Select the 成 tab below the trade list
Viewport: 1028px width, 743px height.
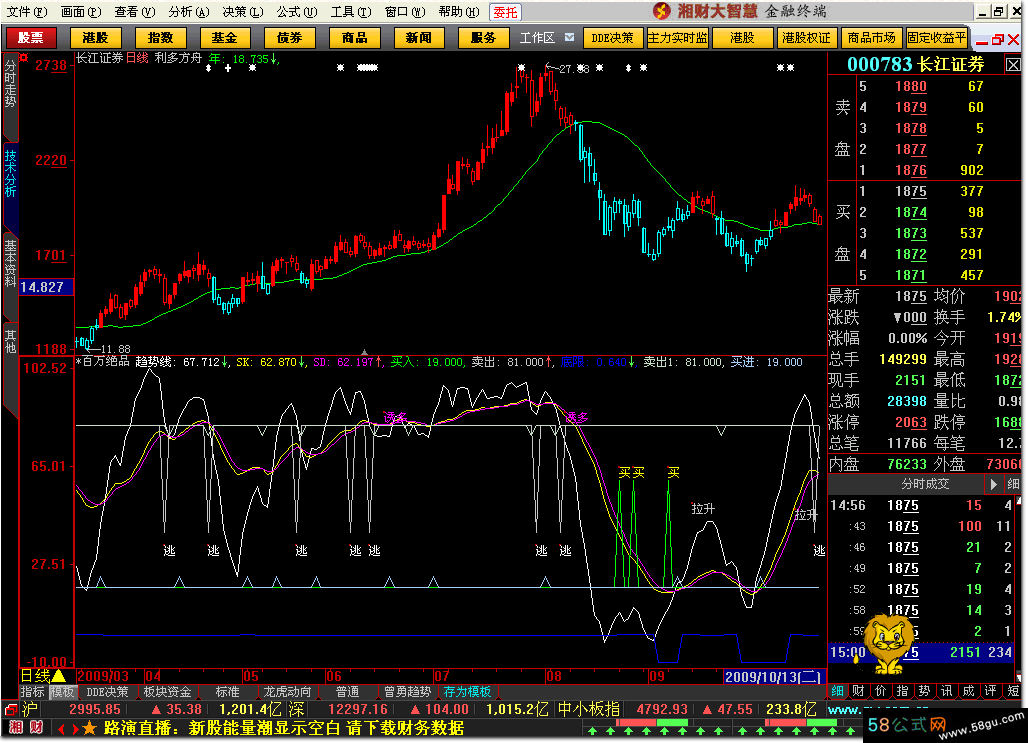click(x=968, y=691)
